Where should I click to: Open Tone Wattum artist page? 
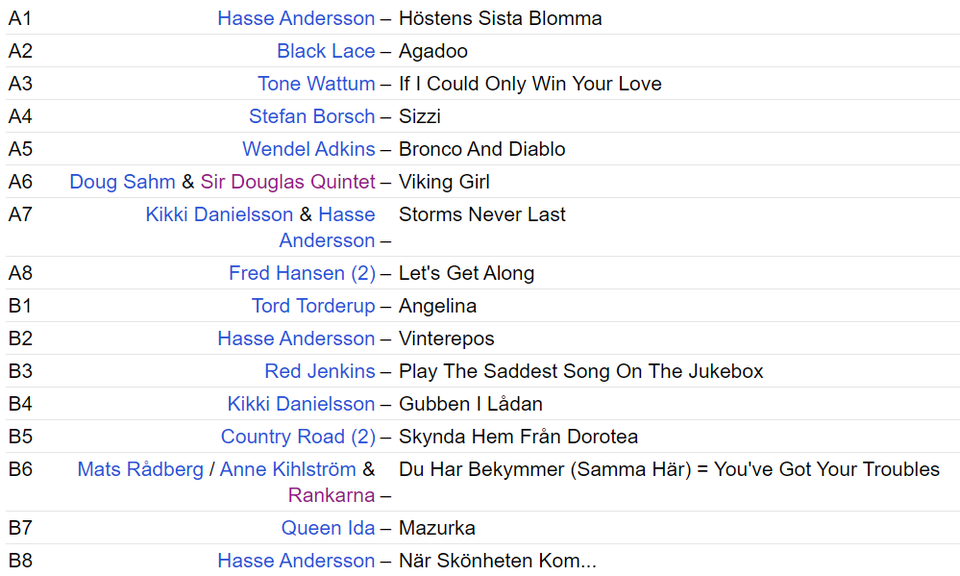[316, 84]
